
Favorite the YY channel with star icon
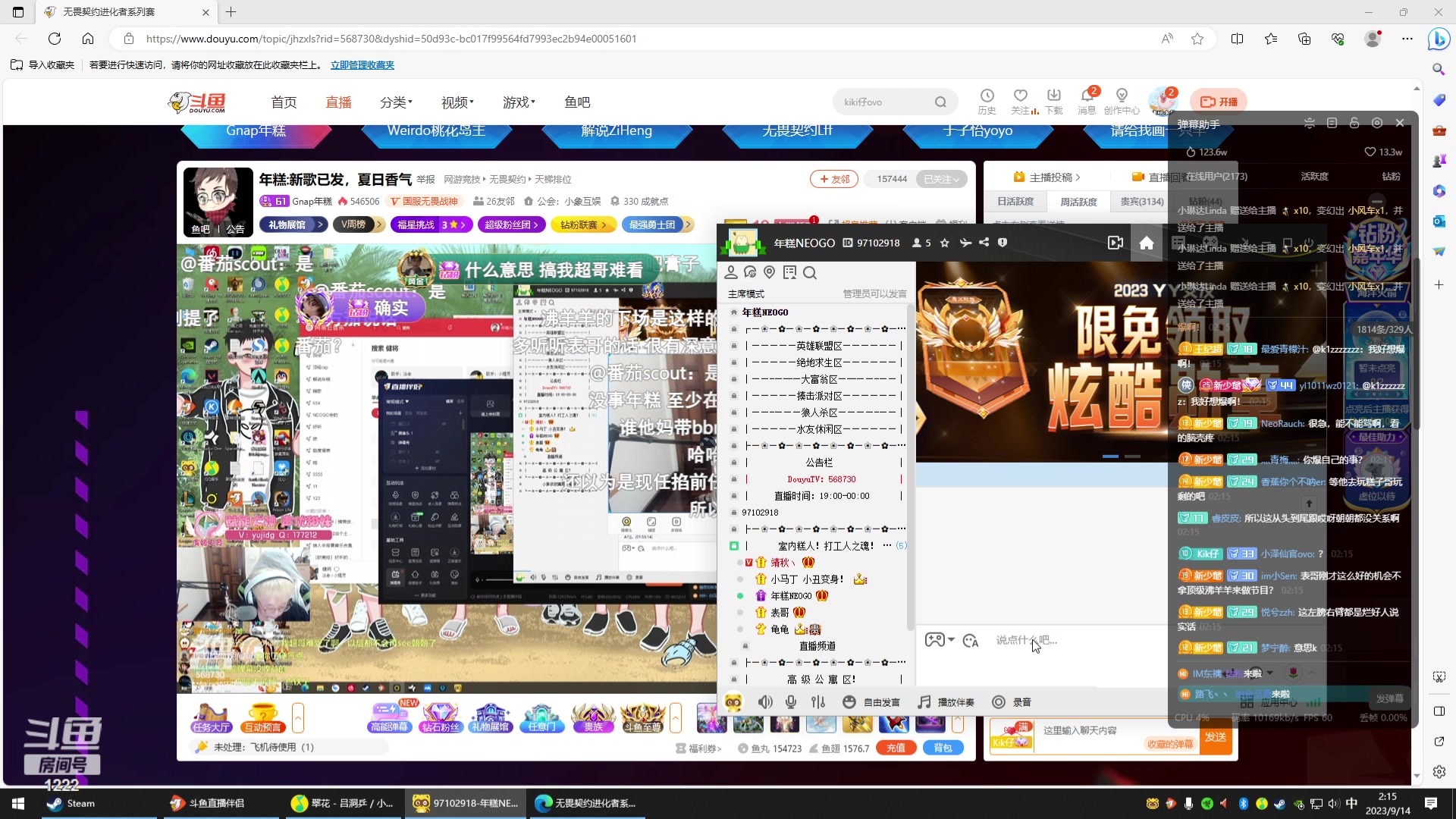(x=944, y=243)
